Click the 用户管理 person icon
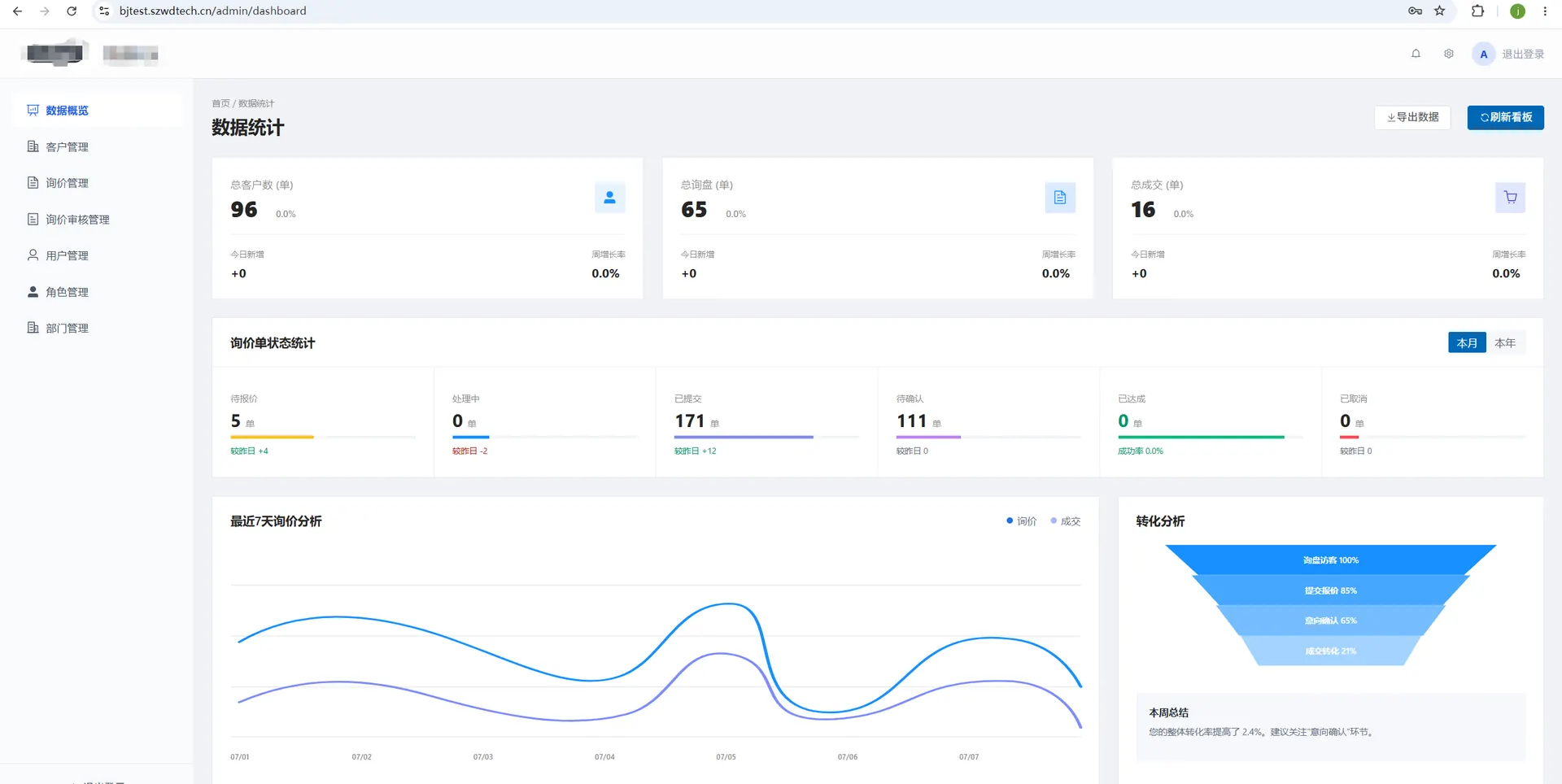Image resolution: width=1562 pixels, height=784 pixels. click(x=33, y=255)
